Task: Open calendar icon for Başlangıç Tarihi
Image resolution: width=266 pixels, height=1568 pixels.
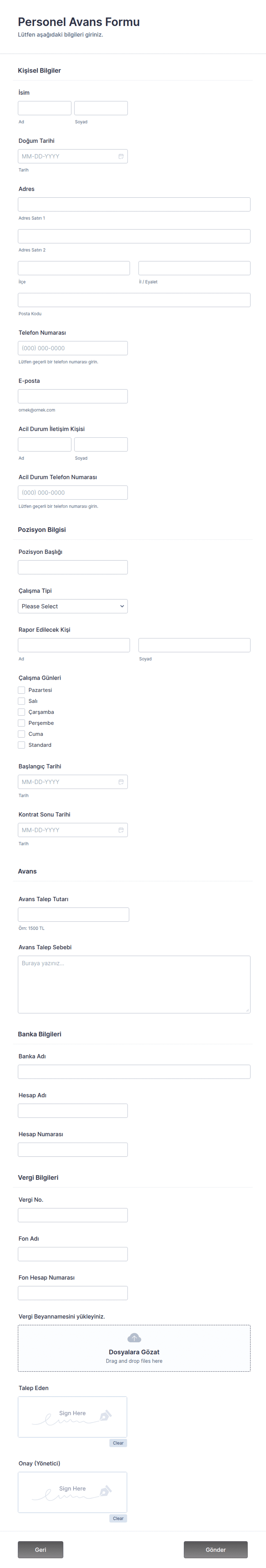Action: (x=121, y=781)
